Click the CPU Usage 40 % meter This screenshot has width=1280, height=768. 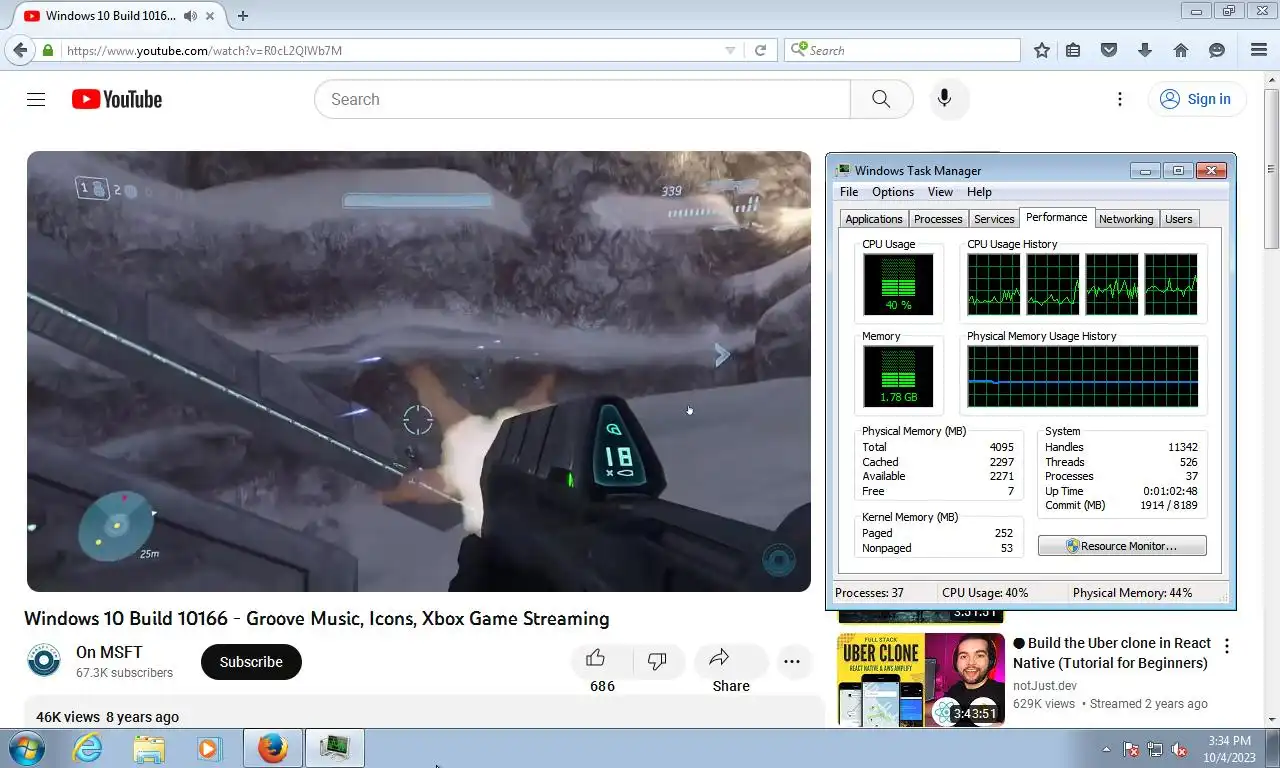[x=898, y=284]
